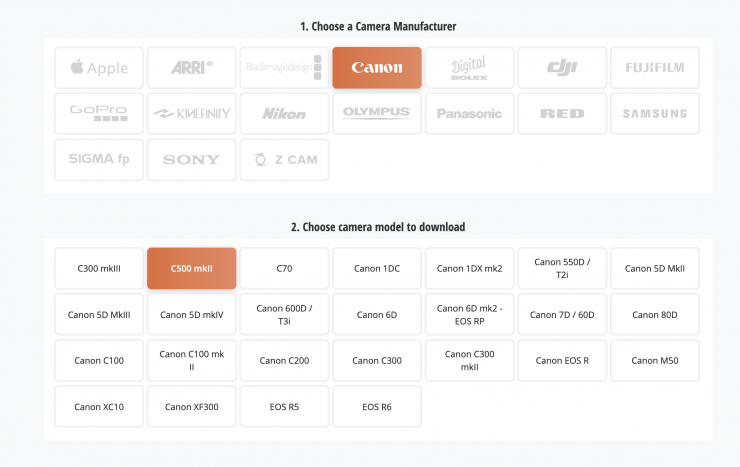Pick the Digital Bolex logo
The image size is (740, 467).
pyautogui.click(x=469, y=68)
